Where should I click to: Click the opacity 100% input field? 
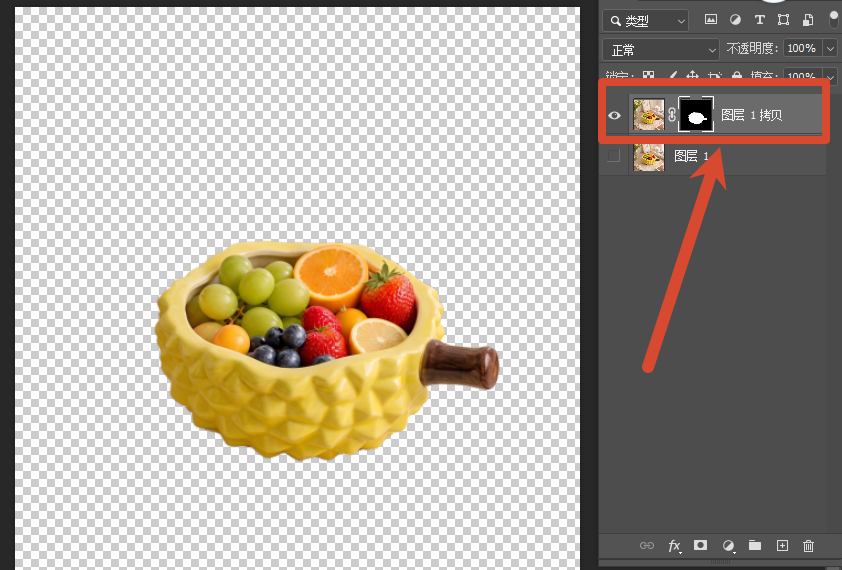pyautogui.click(x=802, y=48)
